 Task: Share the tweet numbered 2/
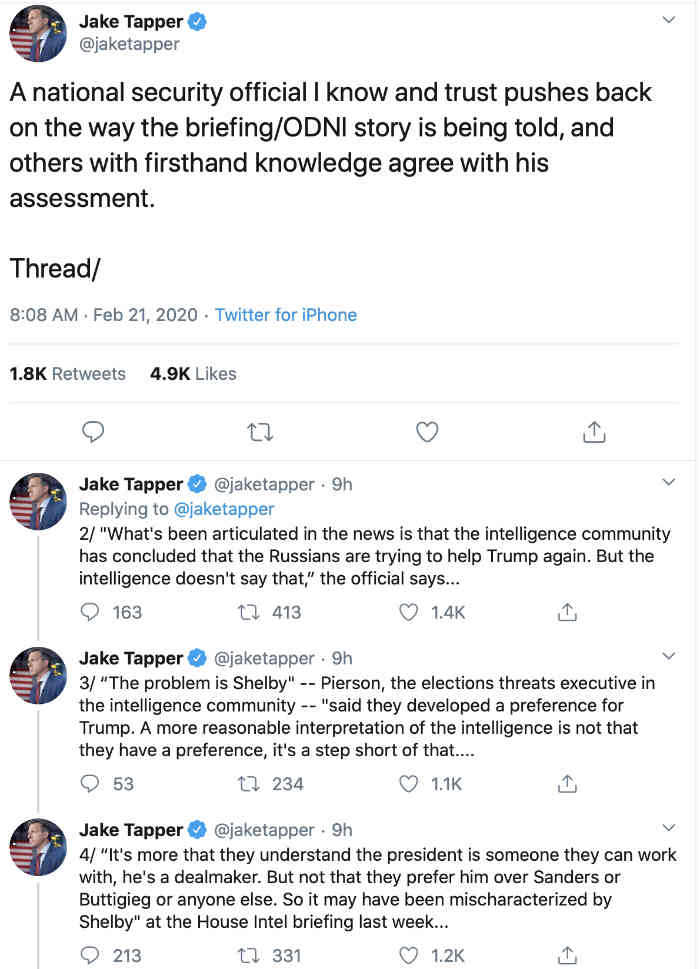point(567,612)
